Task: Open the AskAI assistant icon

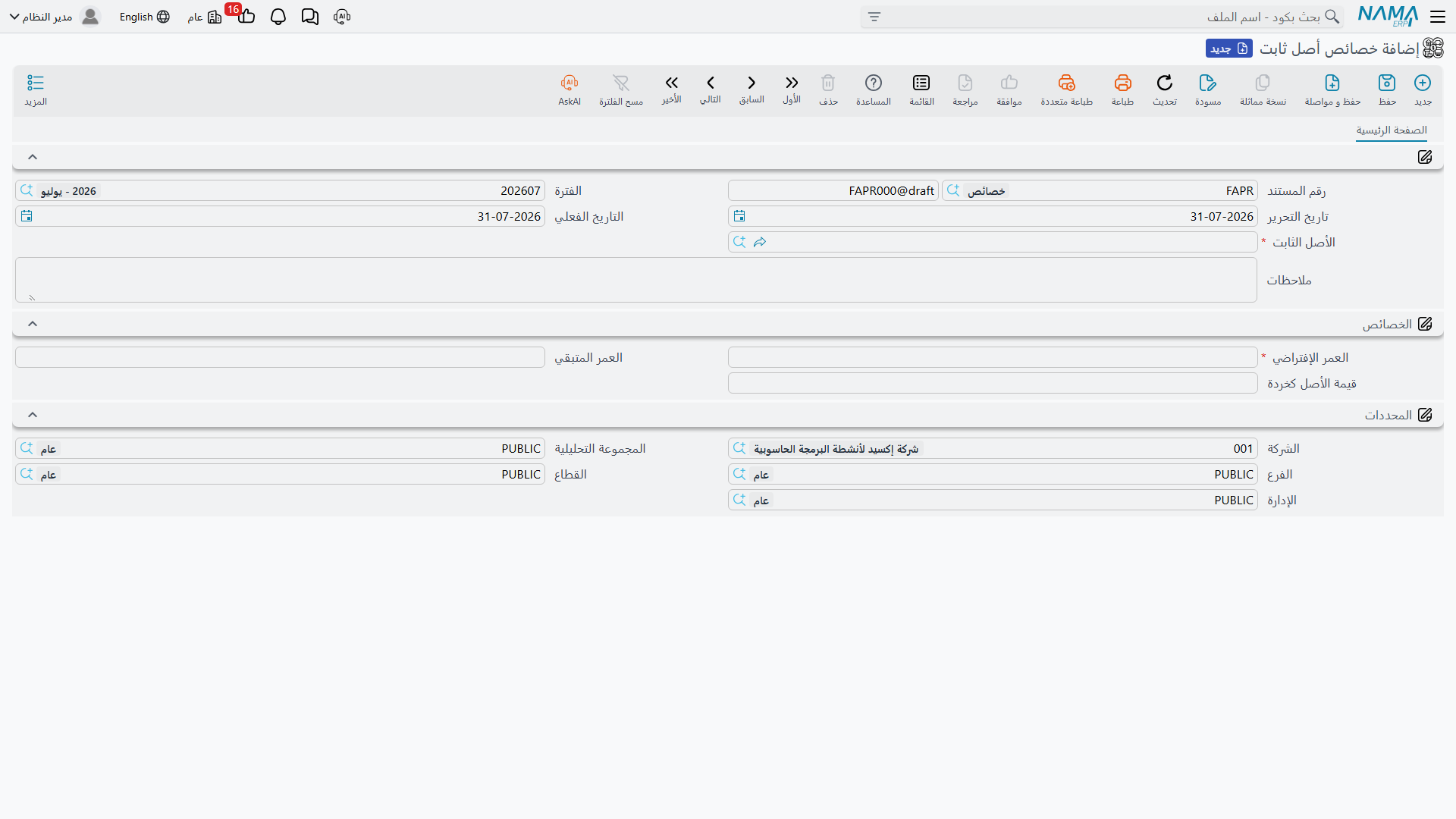Action: click(x=570, y=83)
